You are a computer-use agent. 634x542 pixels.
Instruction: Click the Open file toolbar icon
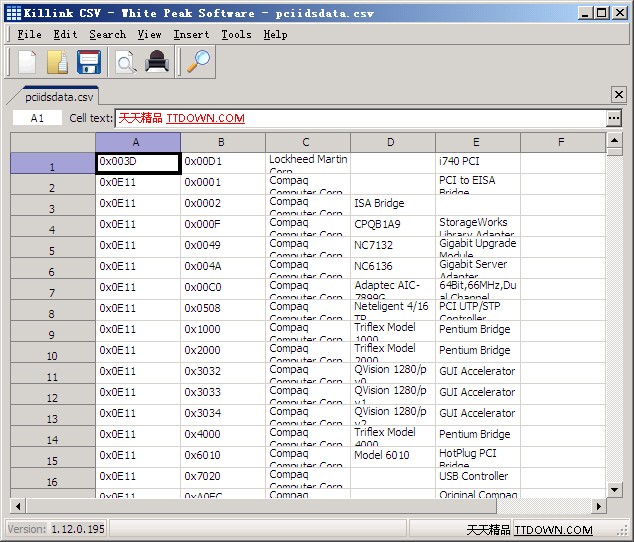[x=58, y=62]
